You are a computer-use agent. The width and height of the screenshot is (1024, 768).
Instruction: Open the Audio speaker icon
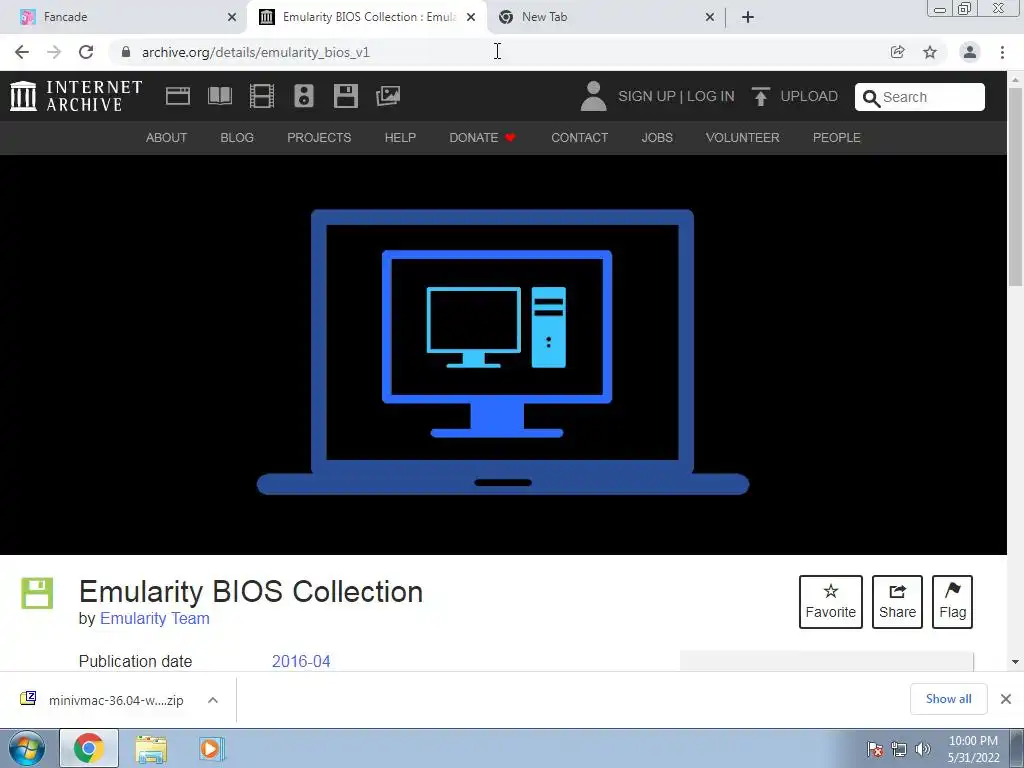[304, 96]
